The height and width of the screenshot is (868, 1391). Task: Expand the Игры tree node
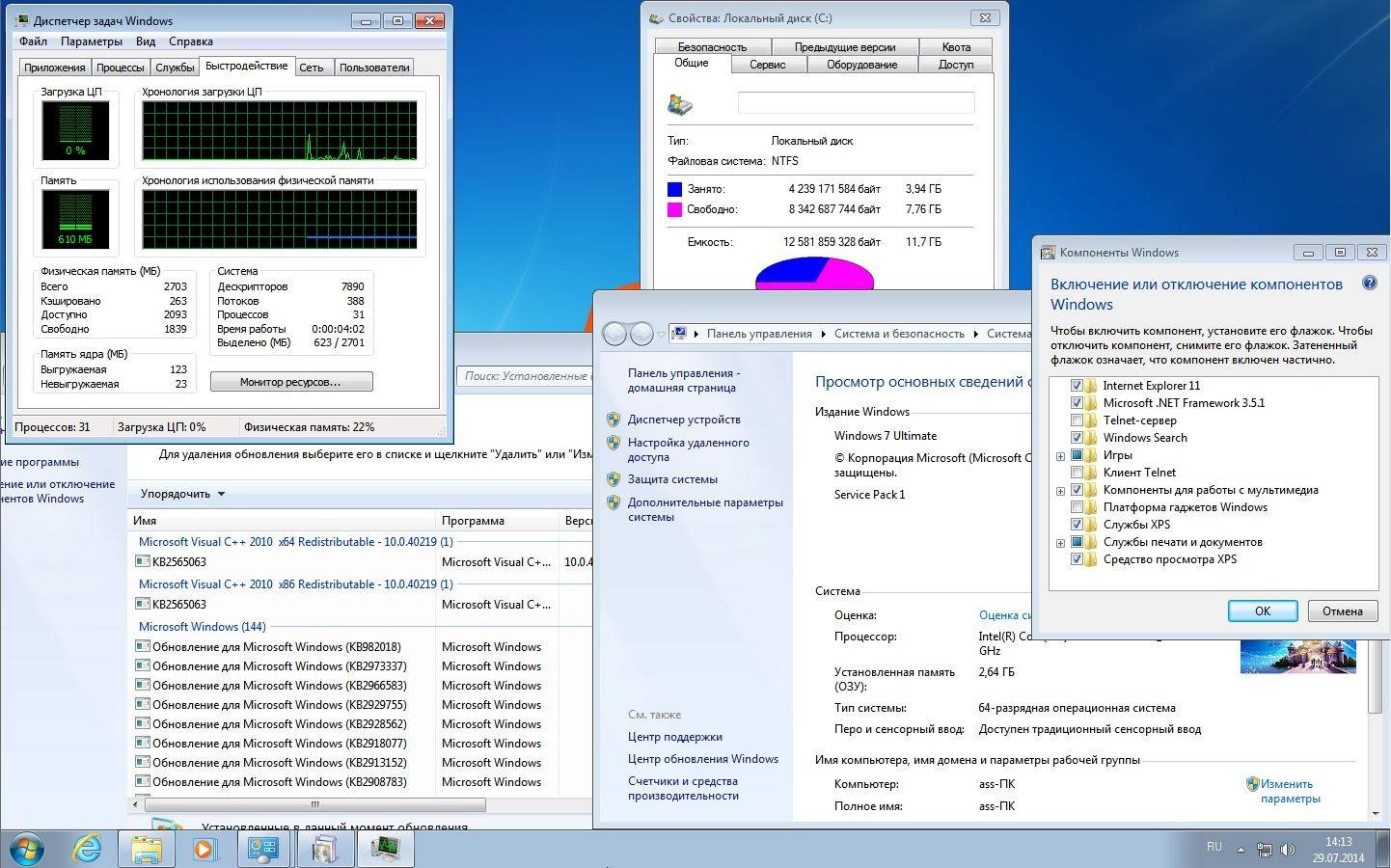pyautogui.click(x=1061, y=456)
